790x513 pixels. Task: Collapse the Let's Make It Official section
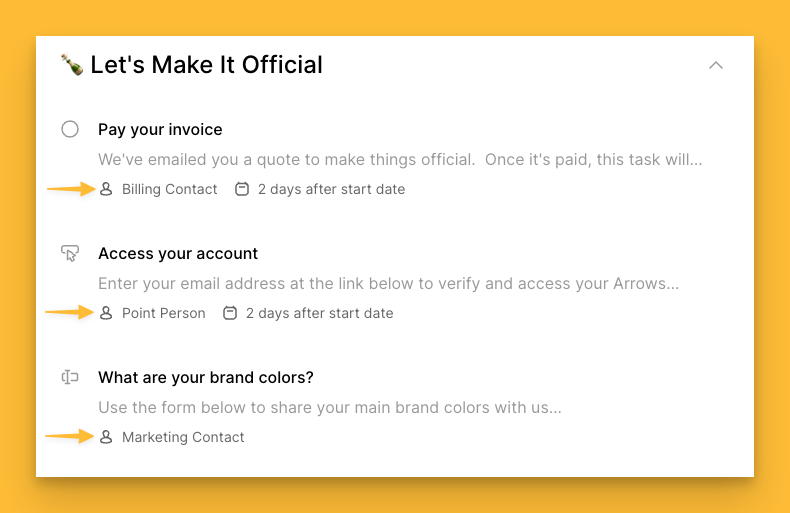pos(715,65)
